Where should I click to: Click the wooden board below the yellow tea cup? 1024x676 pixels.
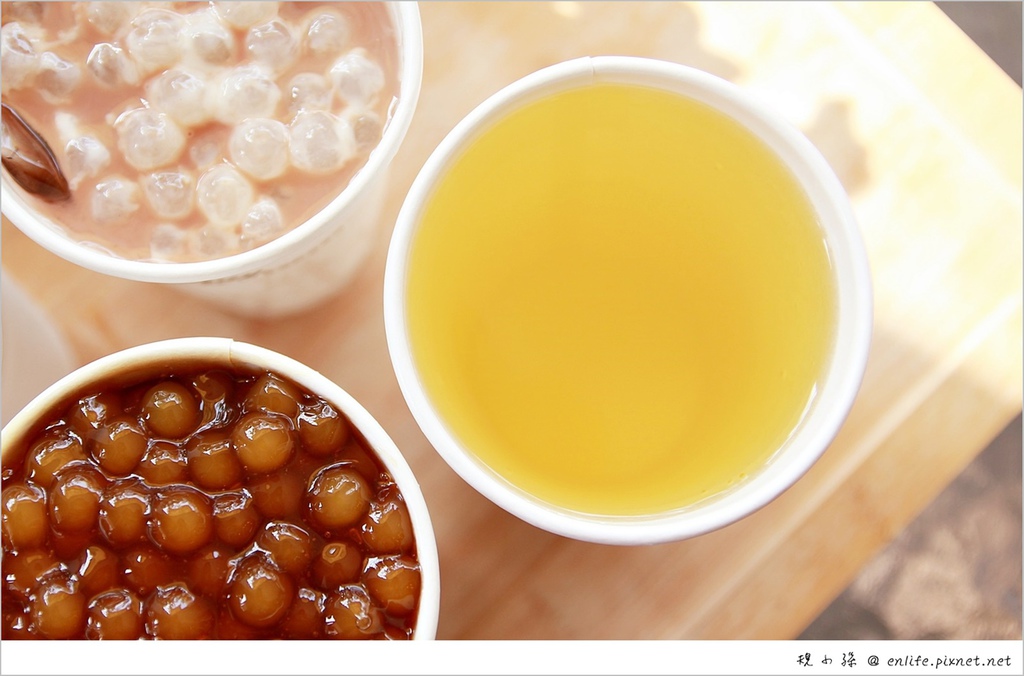(x=620, y=590)
